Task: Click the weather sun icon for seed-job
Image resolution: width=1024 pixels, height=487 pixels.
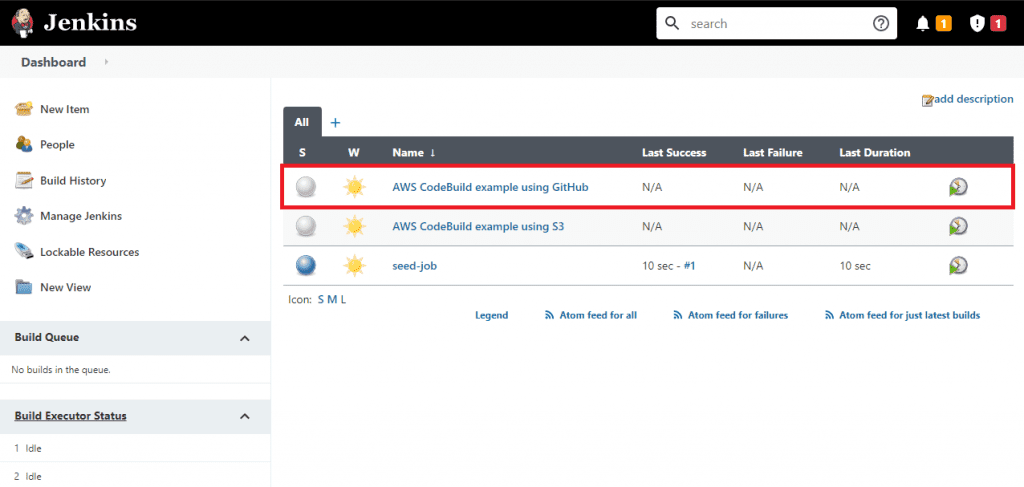Action: coord(354,265)
